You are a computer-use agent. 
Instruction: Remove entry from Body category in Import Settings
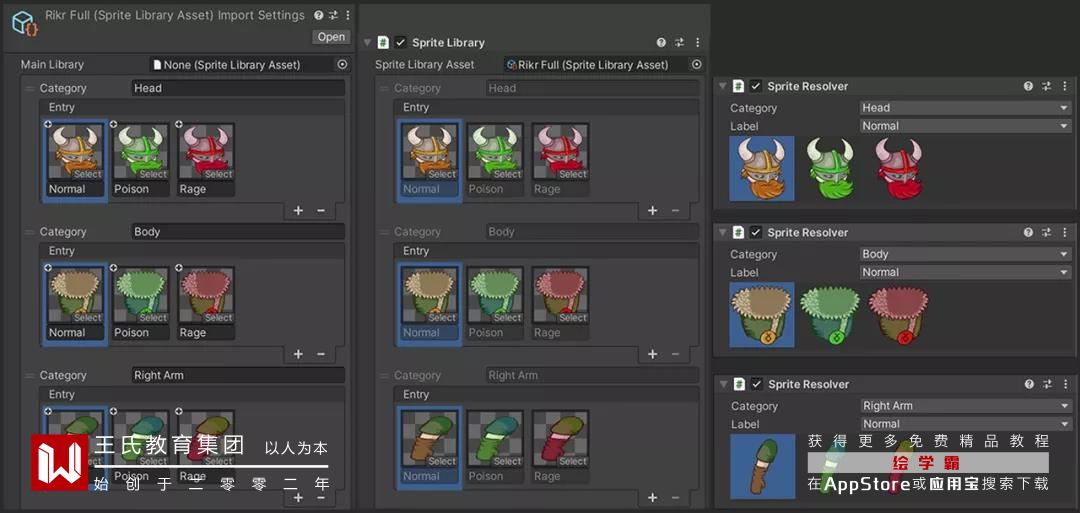tap(321, 354)
